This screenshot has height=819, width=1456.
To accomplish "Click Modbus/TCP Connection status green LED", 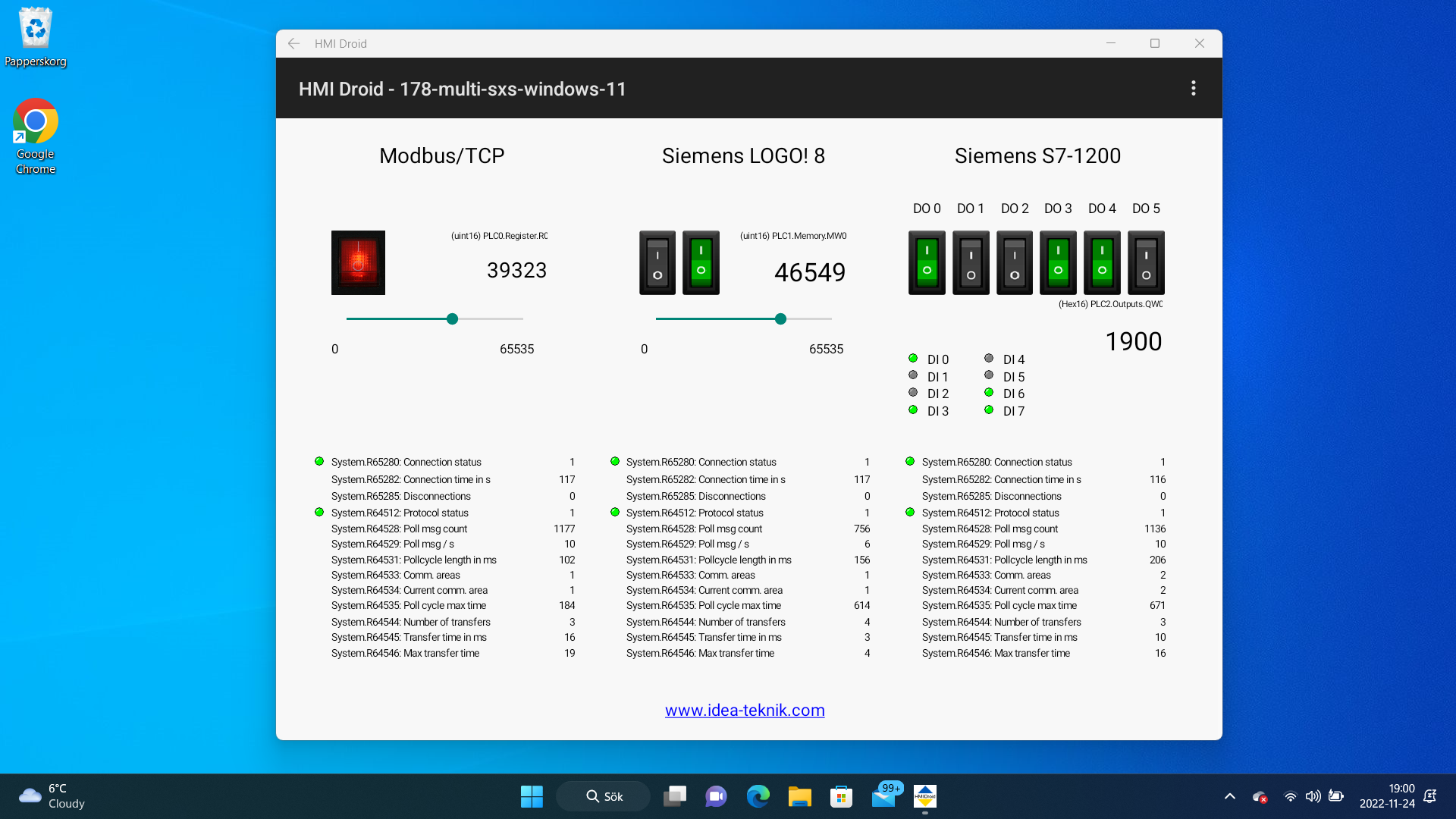I will (x=319, y=461).
